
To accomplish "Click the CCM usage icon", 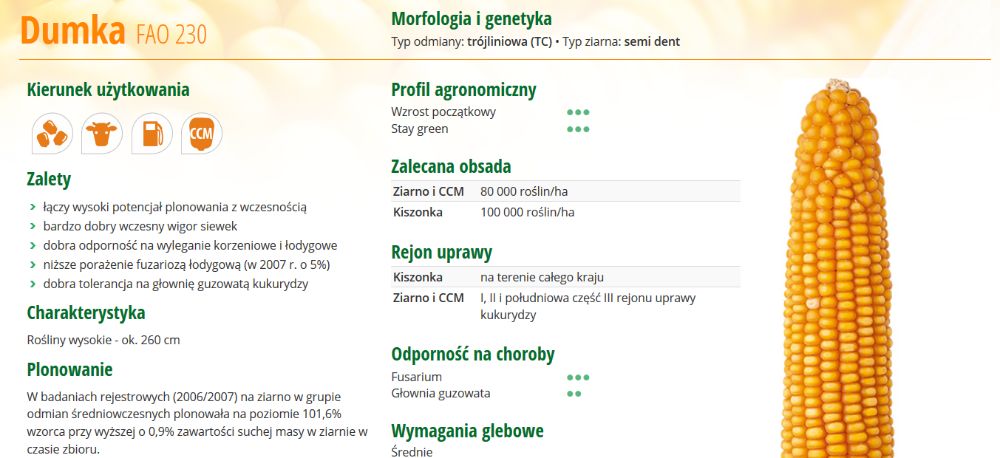I will pyautogui.click(x=202, y=134).
